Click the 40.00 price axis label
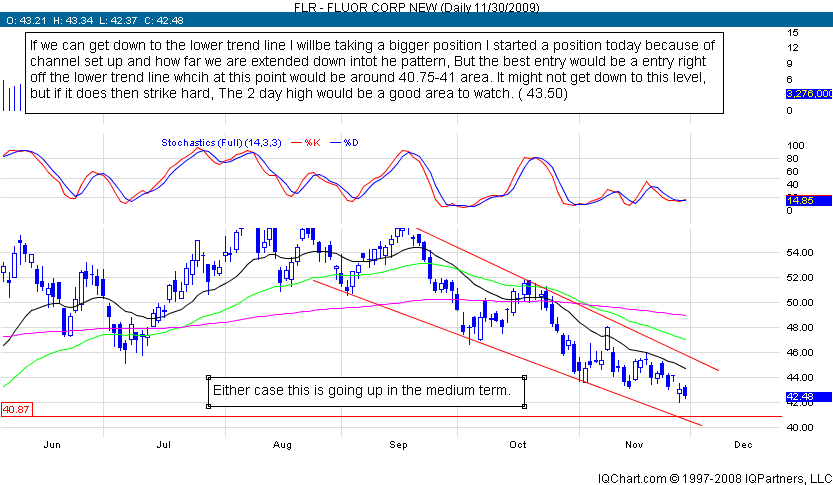 point(800,427)
